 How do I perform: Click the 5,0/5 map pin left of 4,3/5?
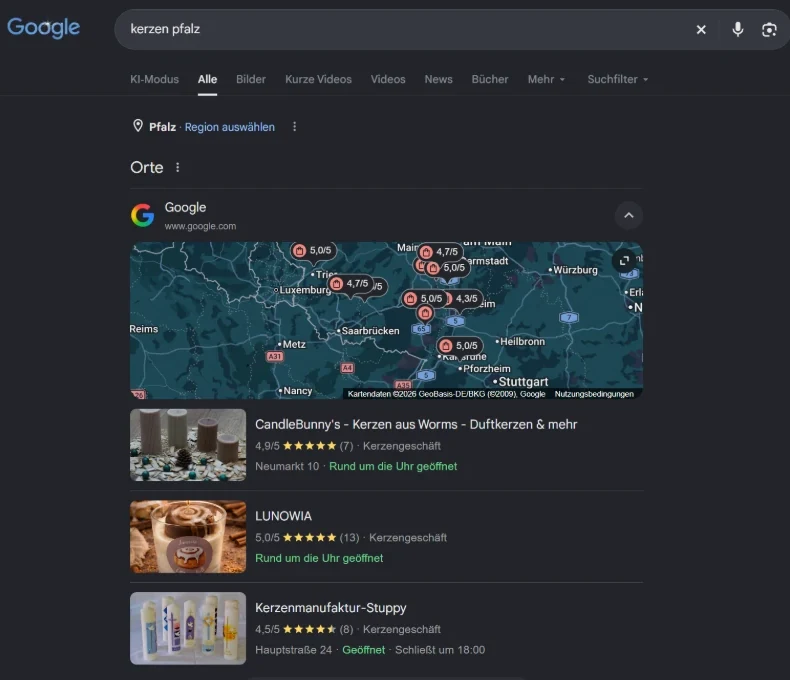(x=424, y=299)
